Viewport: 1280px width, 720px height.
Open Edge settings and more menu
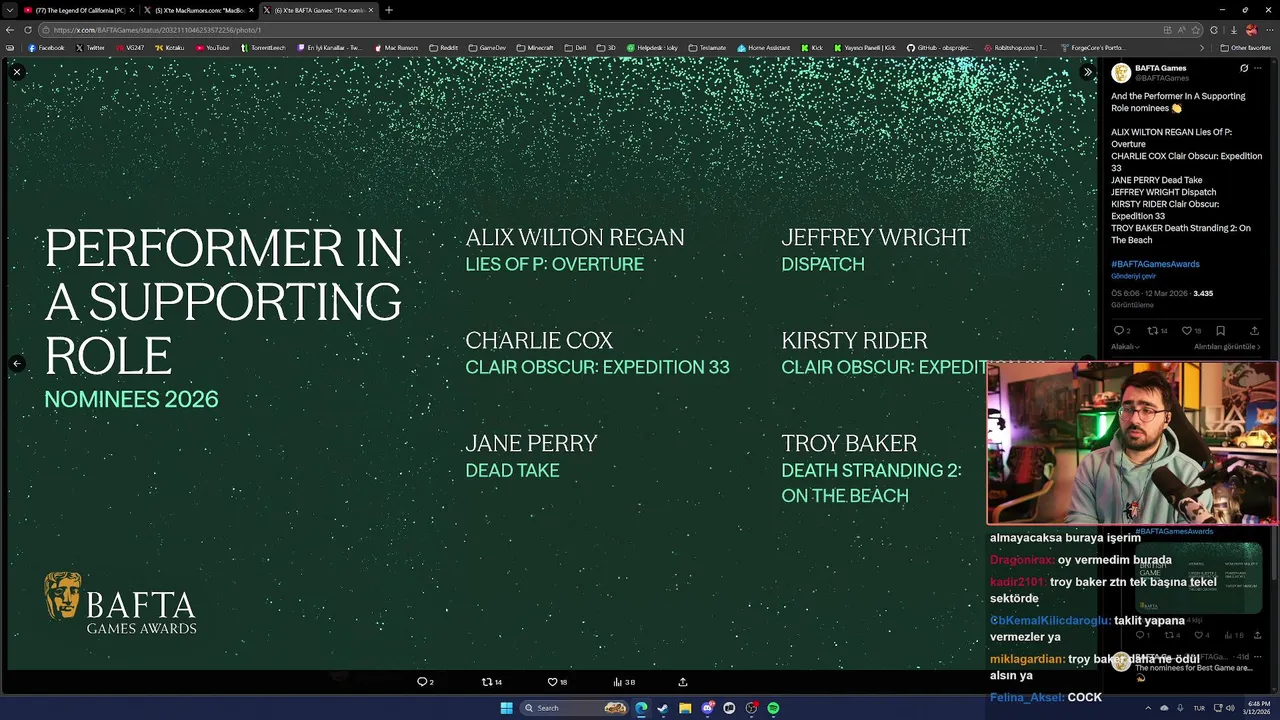pyautogui.click(x=1269, y=30)
